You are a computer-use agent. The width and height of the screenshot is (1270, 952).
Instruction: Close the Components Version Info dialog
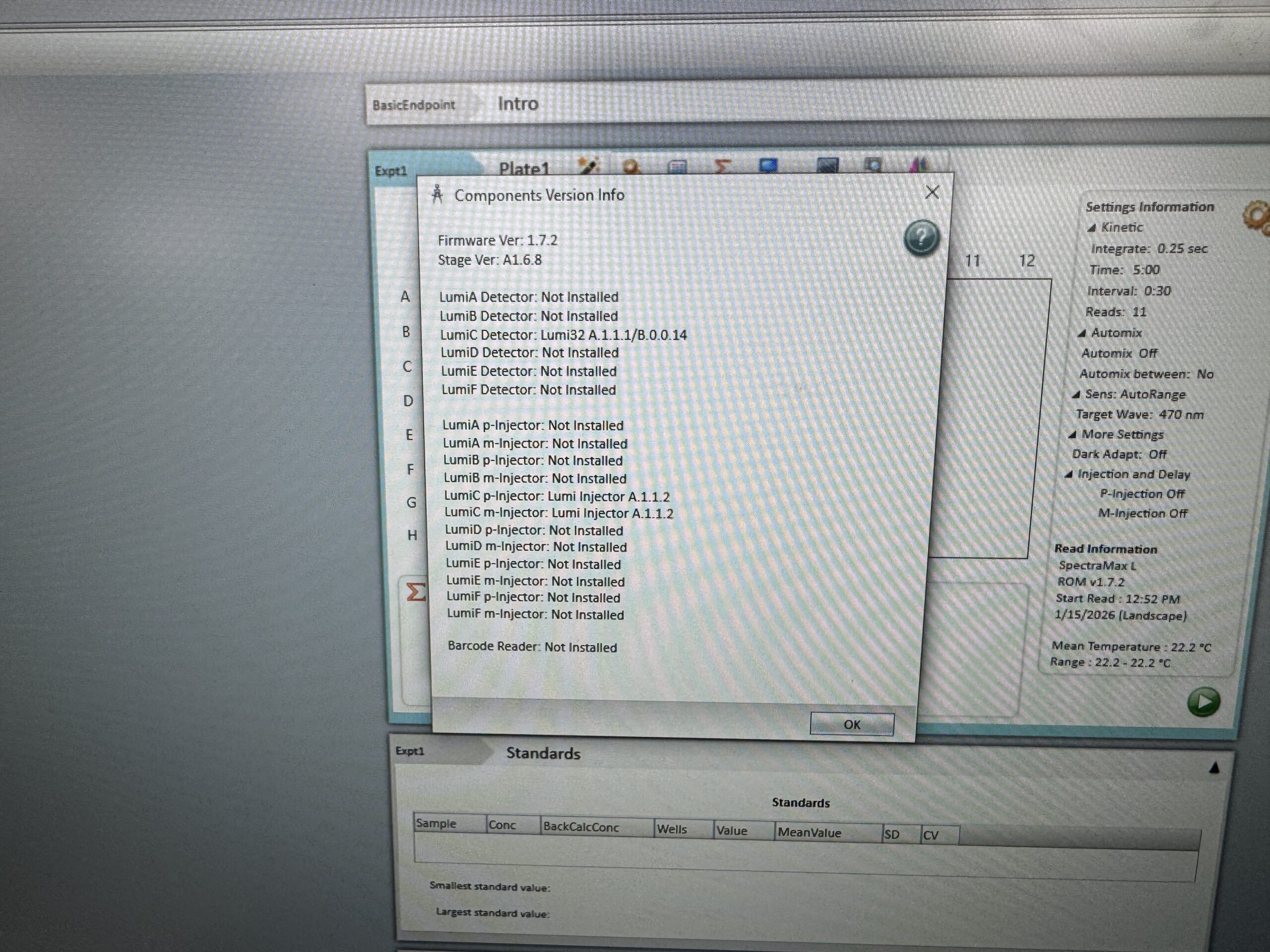pyautogui.click(x=932, y=192)
